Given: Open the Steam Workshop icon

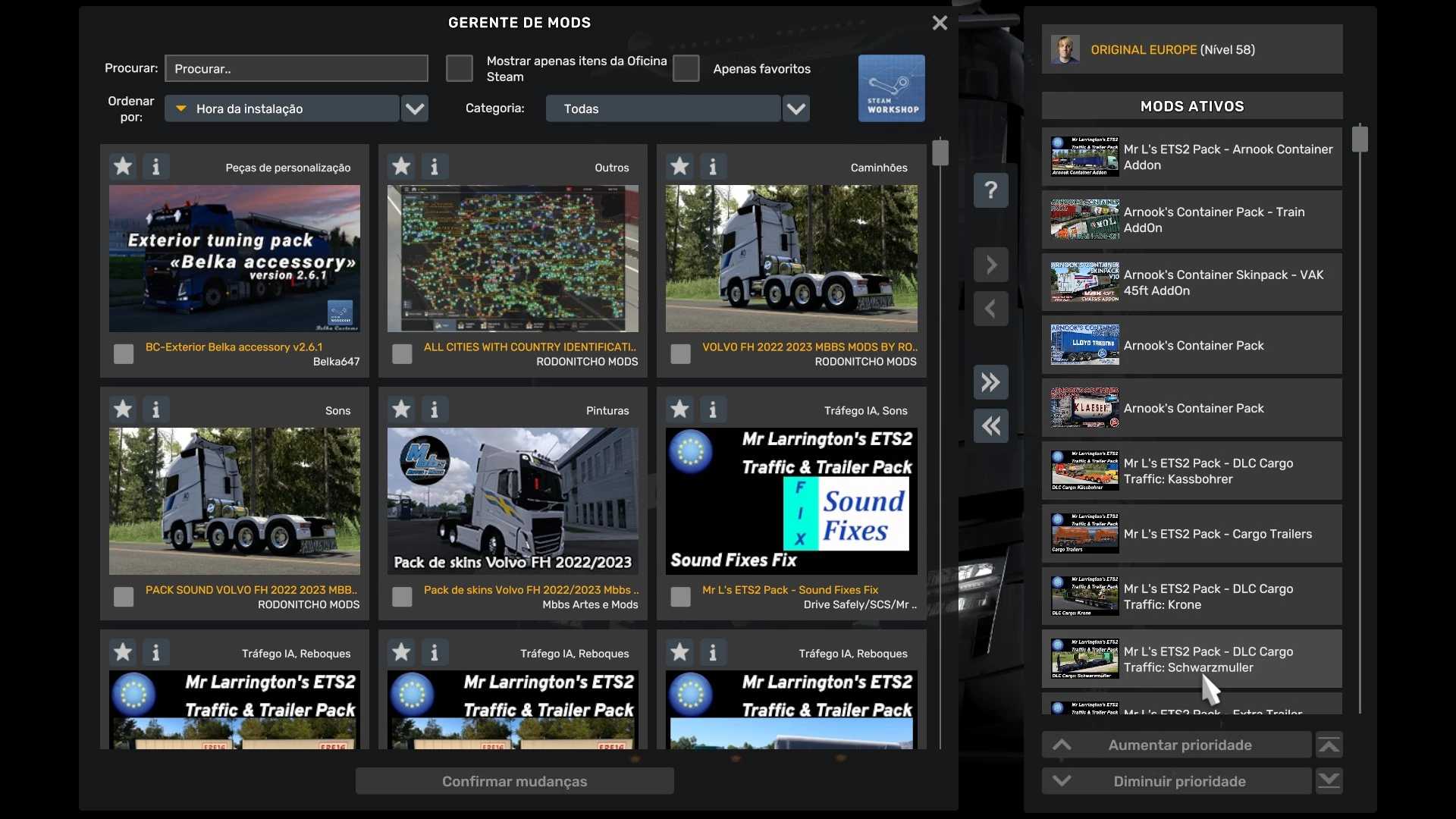Looking at the screenshot, I should pos(891,88).
